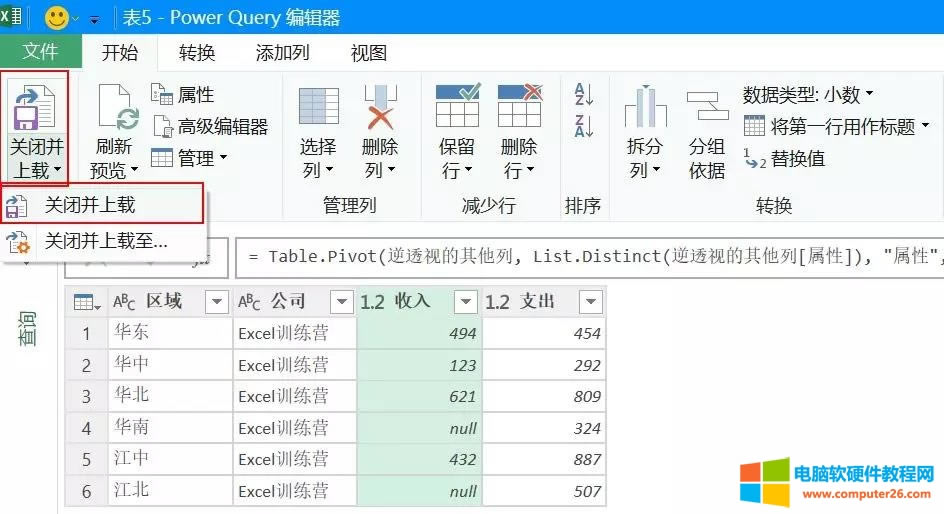This screenshot has width=944, height=514.
Task: Click the cell containing 华中
Action: click(x=170, y=365)
